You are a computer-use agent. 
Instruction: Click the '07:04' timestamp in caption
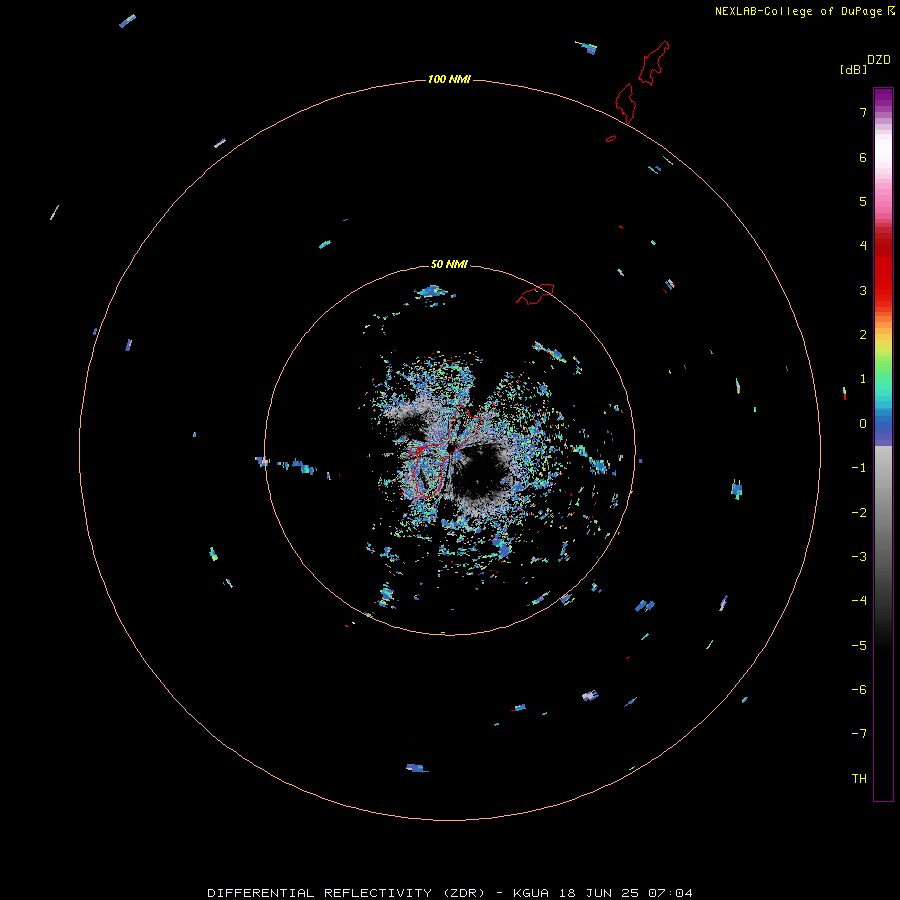pos(670,893)
